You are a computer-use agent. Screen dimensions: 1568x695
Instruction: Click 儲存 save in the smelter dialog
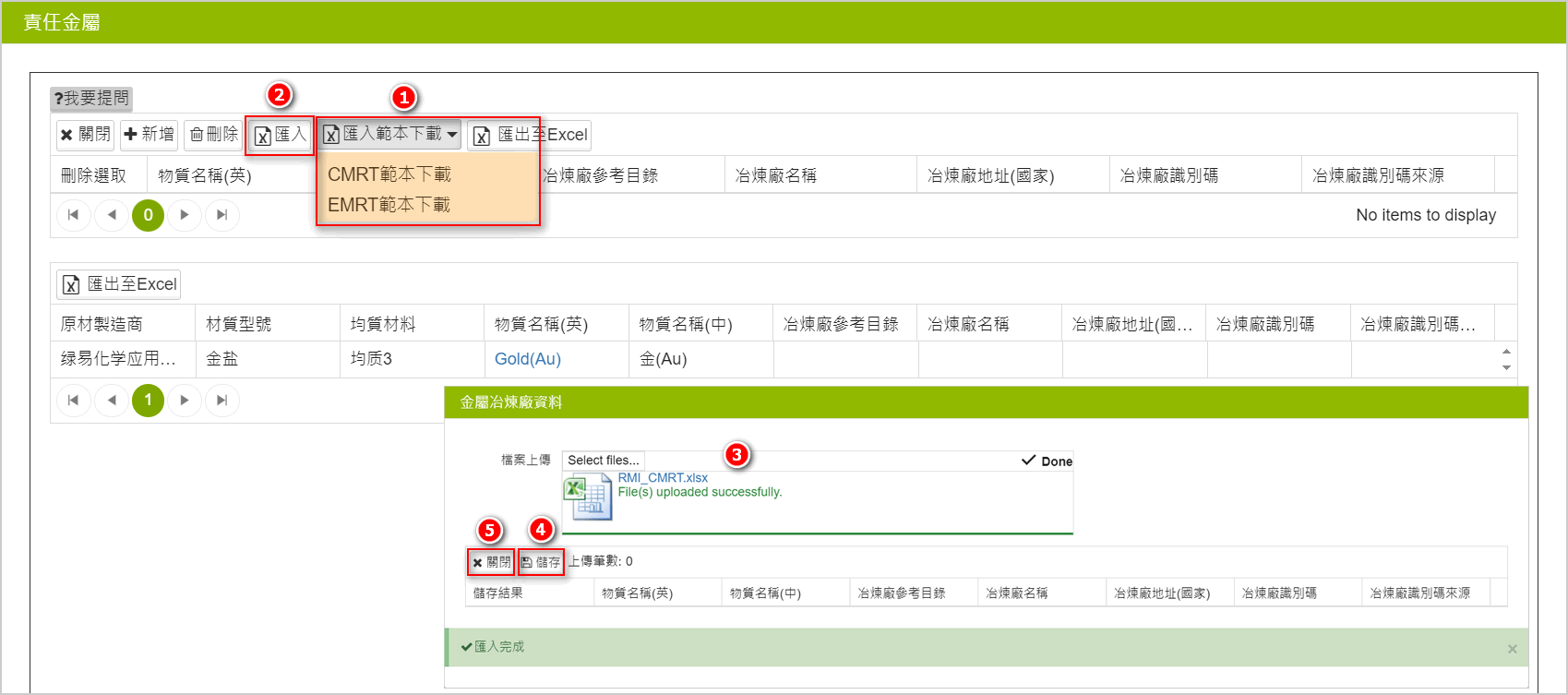tap(541, 561)
